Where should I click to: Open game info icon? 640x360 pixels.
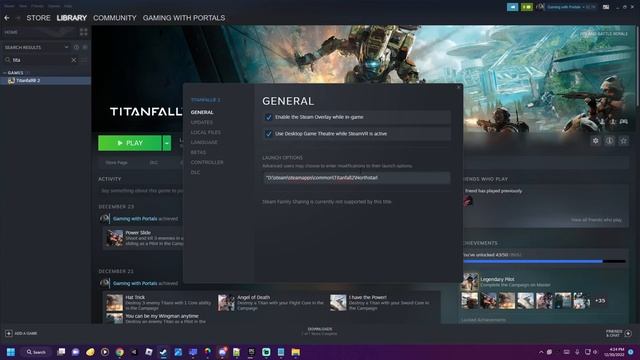click(x=609, y=141)
